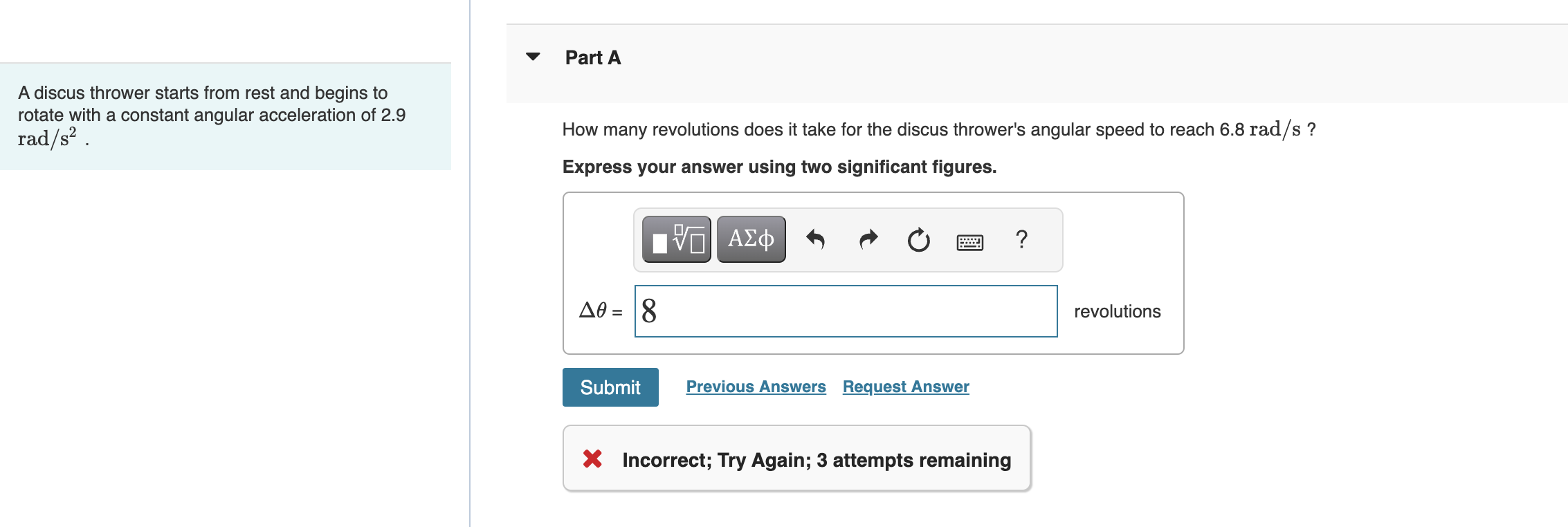Collapse the Part A section
This screenshot has height=527, width=1568.
(532, 57)
